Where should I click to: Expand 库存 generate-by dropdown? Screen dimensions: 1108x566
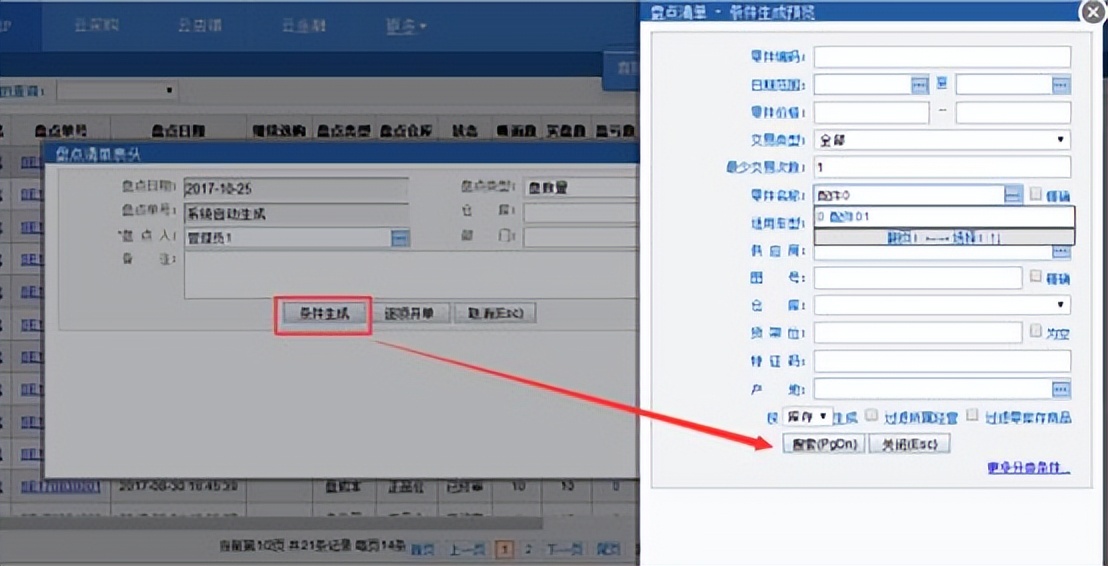[808, 417]
